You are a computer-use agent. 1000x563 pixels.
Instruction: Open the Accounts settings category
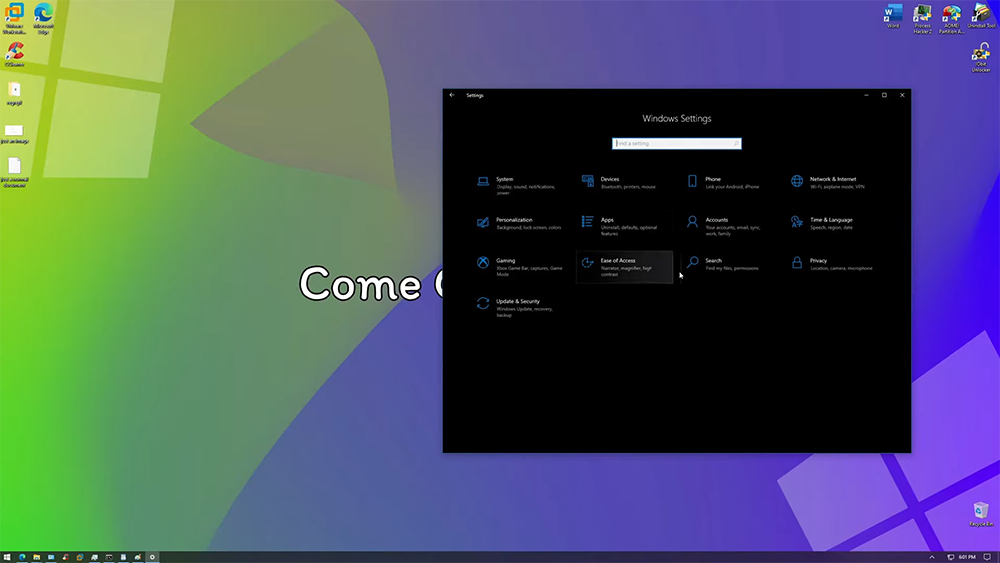pos(729,226)
